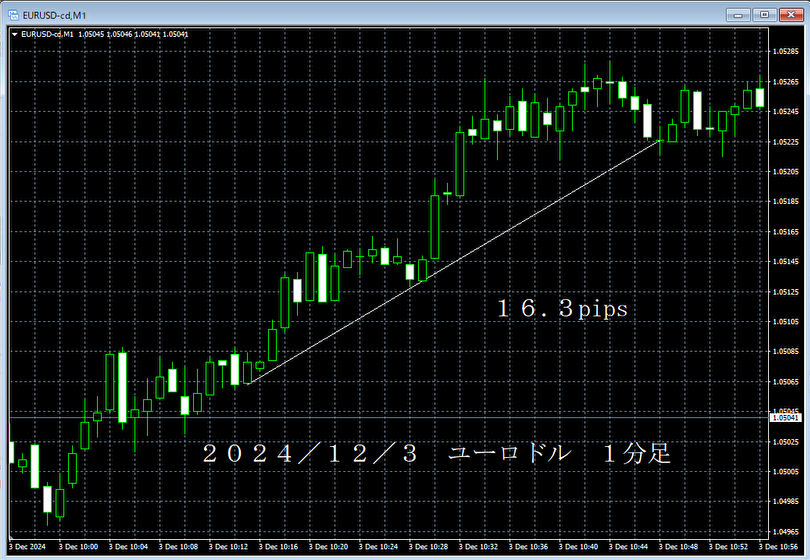810x560 pixels.
Task: Select the '2024/12/3 ユーロドル 1分足' text label
Action: pos(437,454)
